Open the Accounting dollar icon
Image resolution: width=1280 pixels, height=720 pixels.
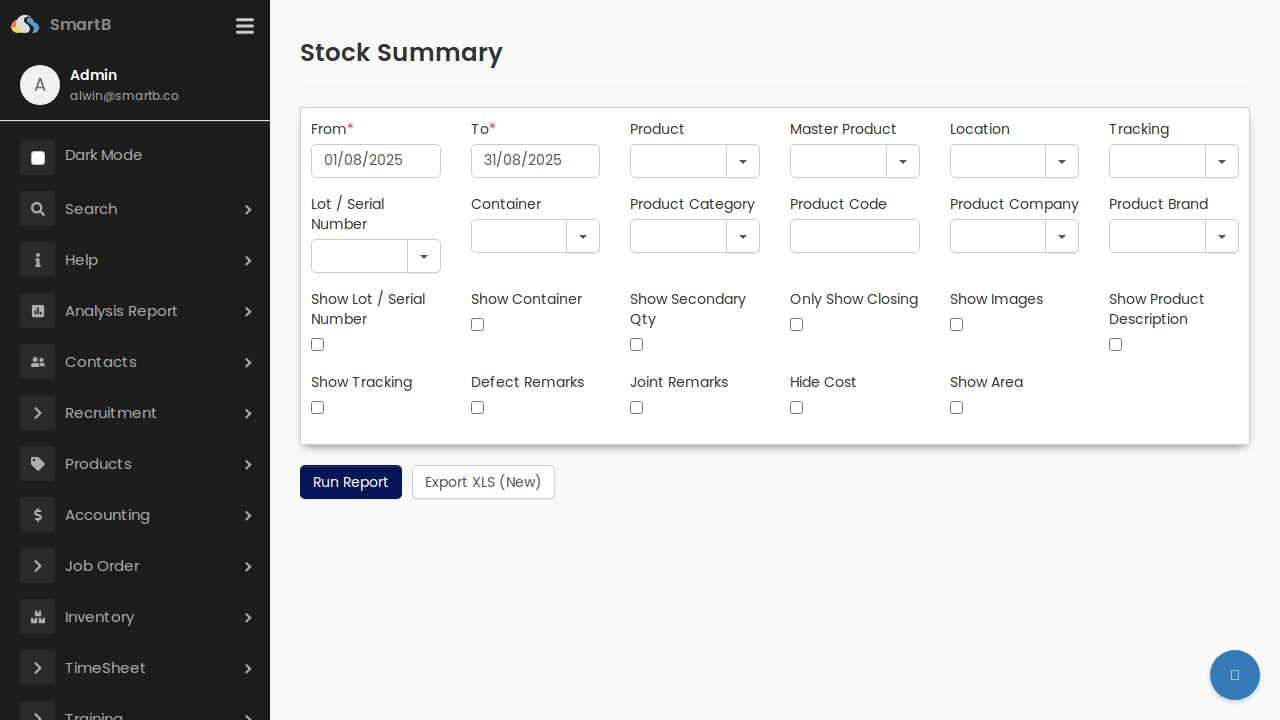(x=37, y=514)
